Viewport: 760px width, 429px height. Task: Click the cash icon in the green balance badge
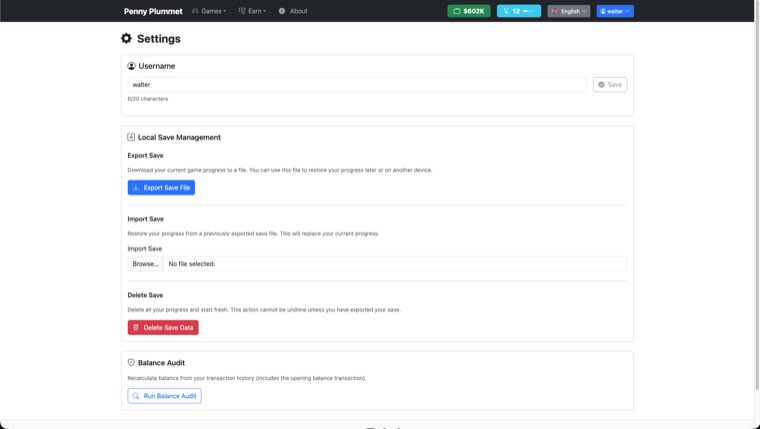[457, 11]
